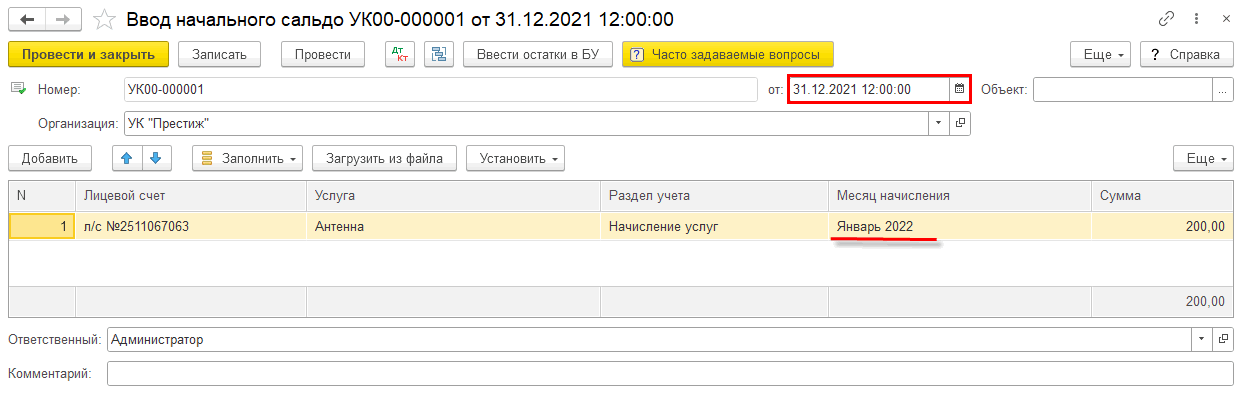
Task: Open the Ответственный form via square icon
Action: (x=1224, y=340)
